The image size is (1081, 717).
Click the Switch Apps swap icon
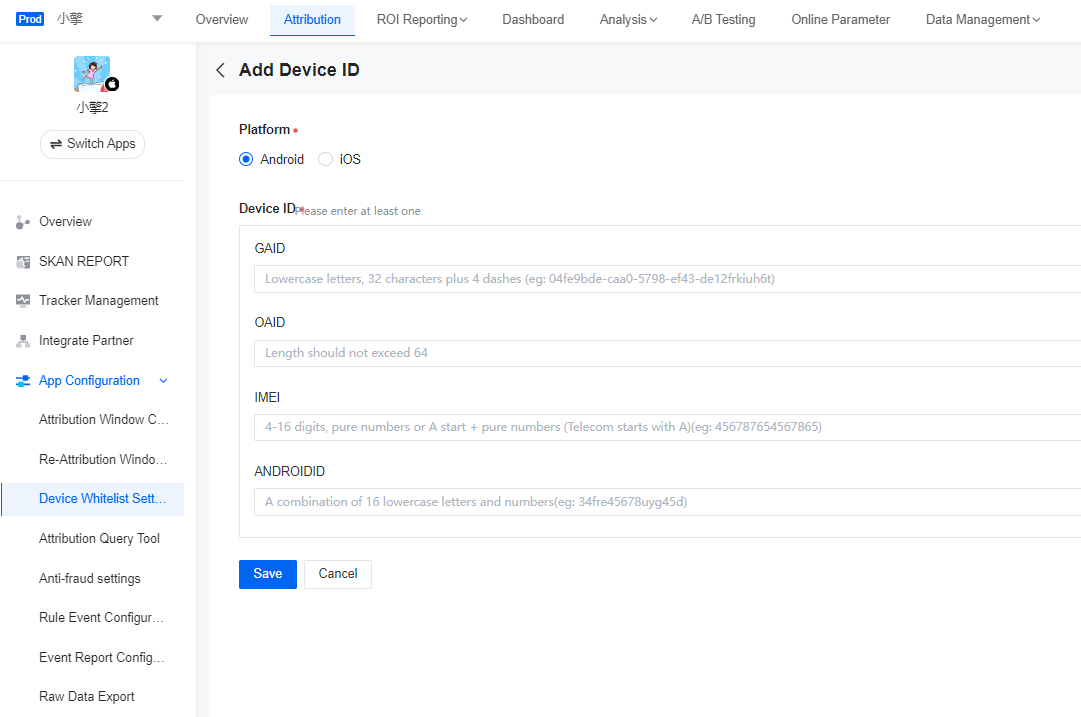coord(56,144)
